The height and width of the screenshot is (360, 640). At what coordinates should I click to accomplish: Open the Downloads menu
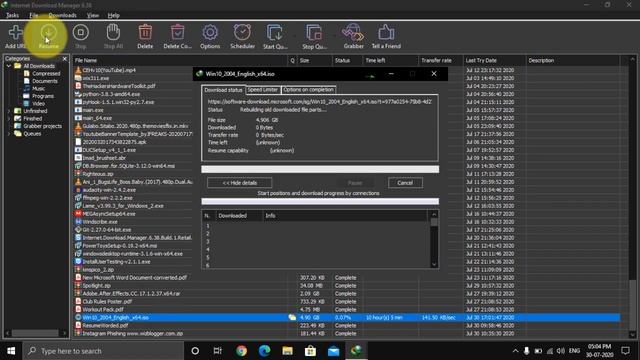(x=62, y=15)
